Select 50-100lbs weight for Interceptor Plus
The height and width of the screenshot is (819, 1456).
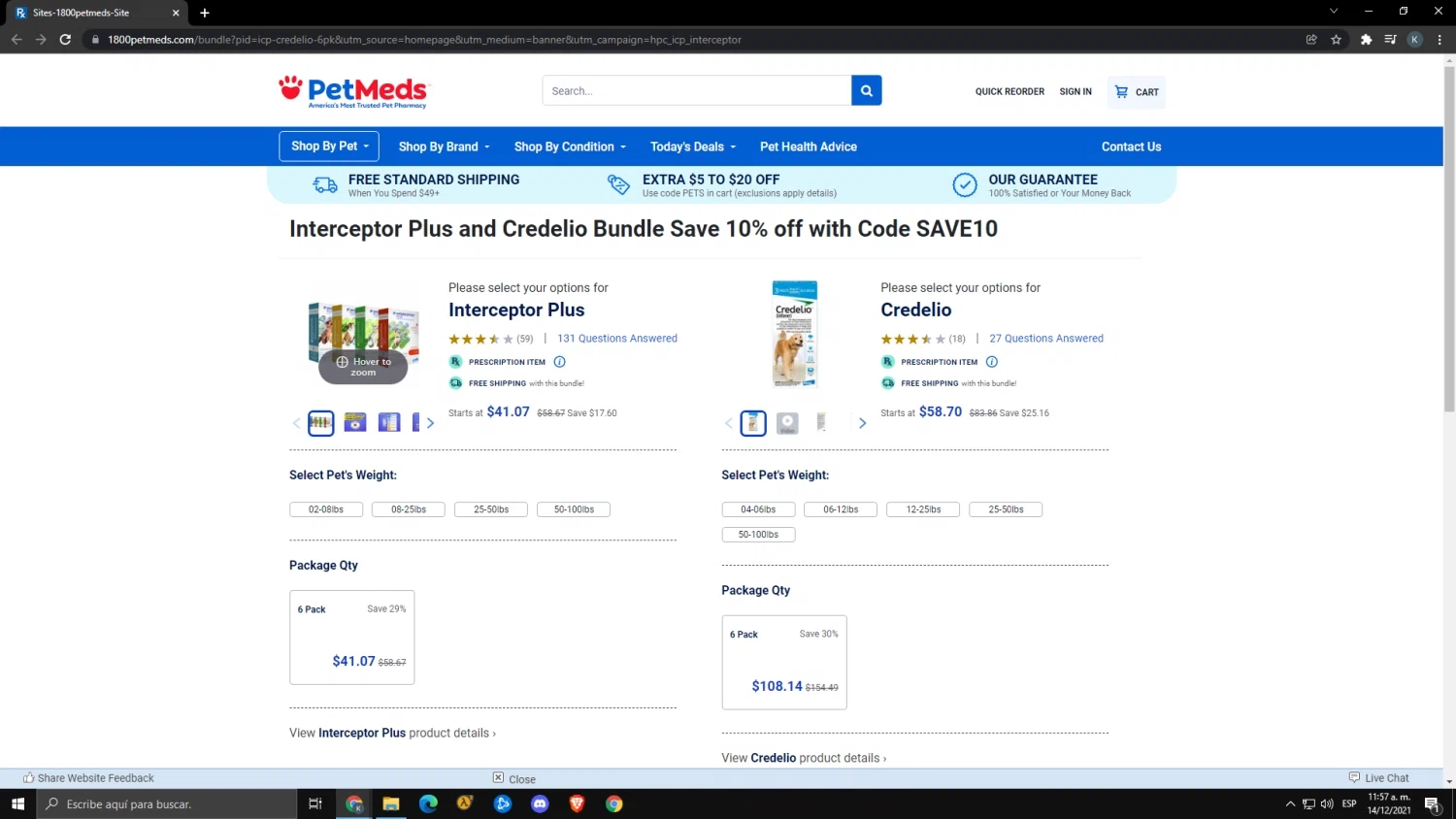pos(574,509)
